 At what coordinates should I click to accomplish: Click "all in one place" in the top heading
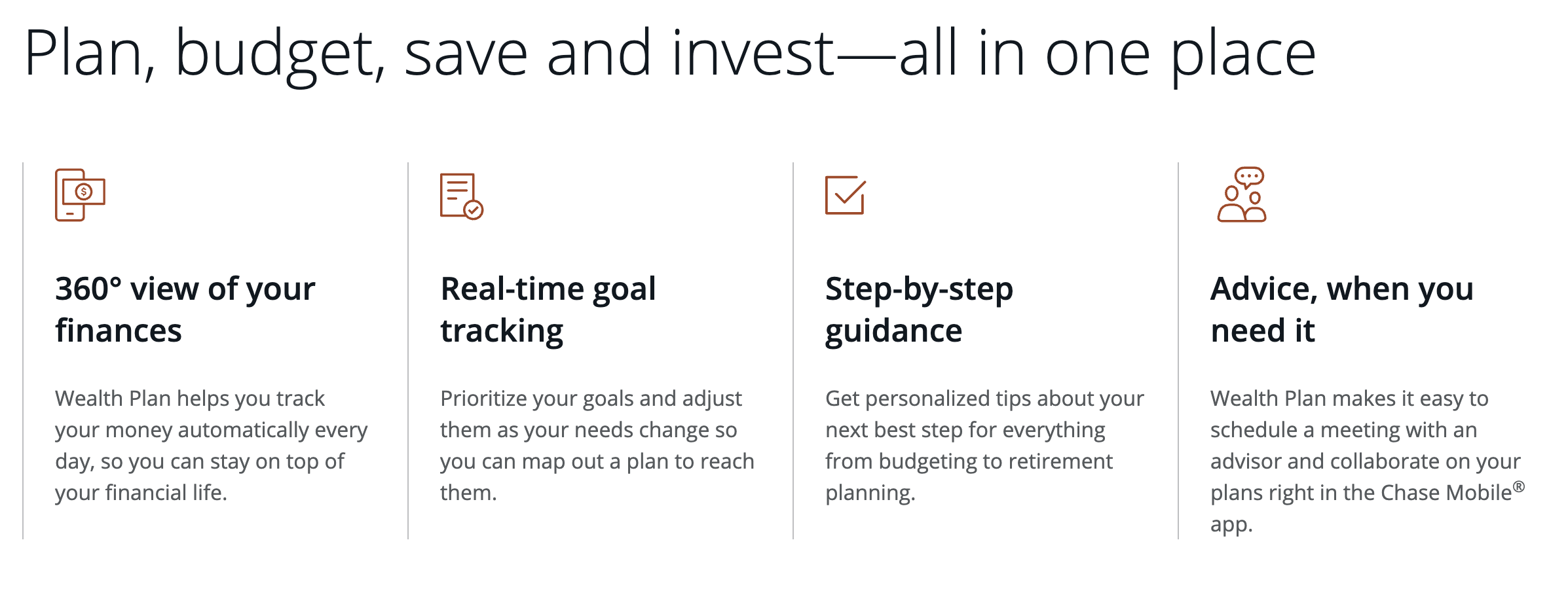pos(1107,54)
